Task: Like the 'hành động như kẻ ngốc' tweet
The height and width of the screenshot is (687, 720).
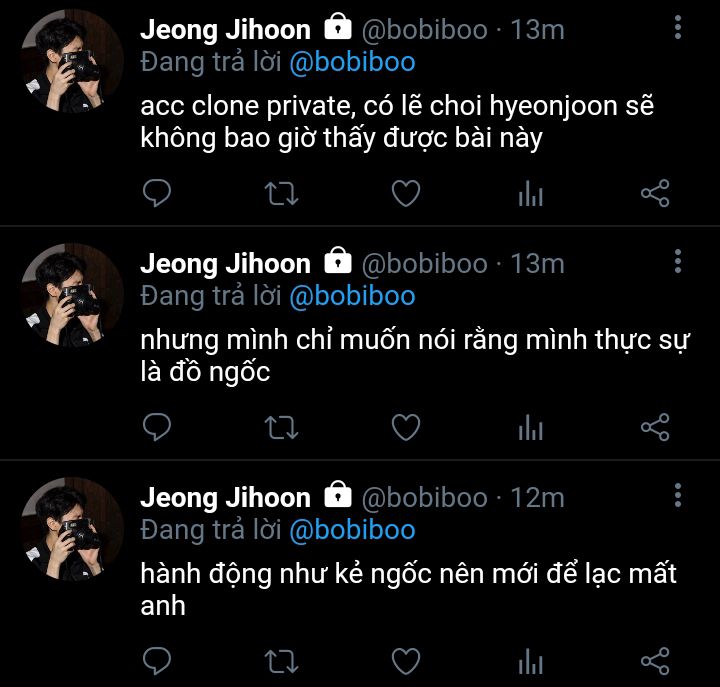Action: pos(406,661)
